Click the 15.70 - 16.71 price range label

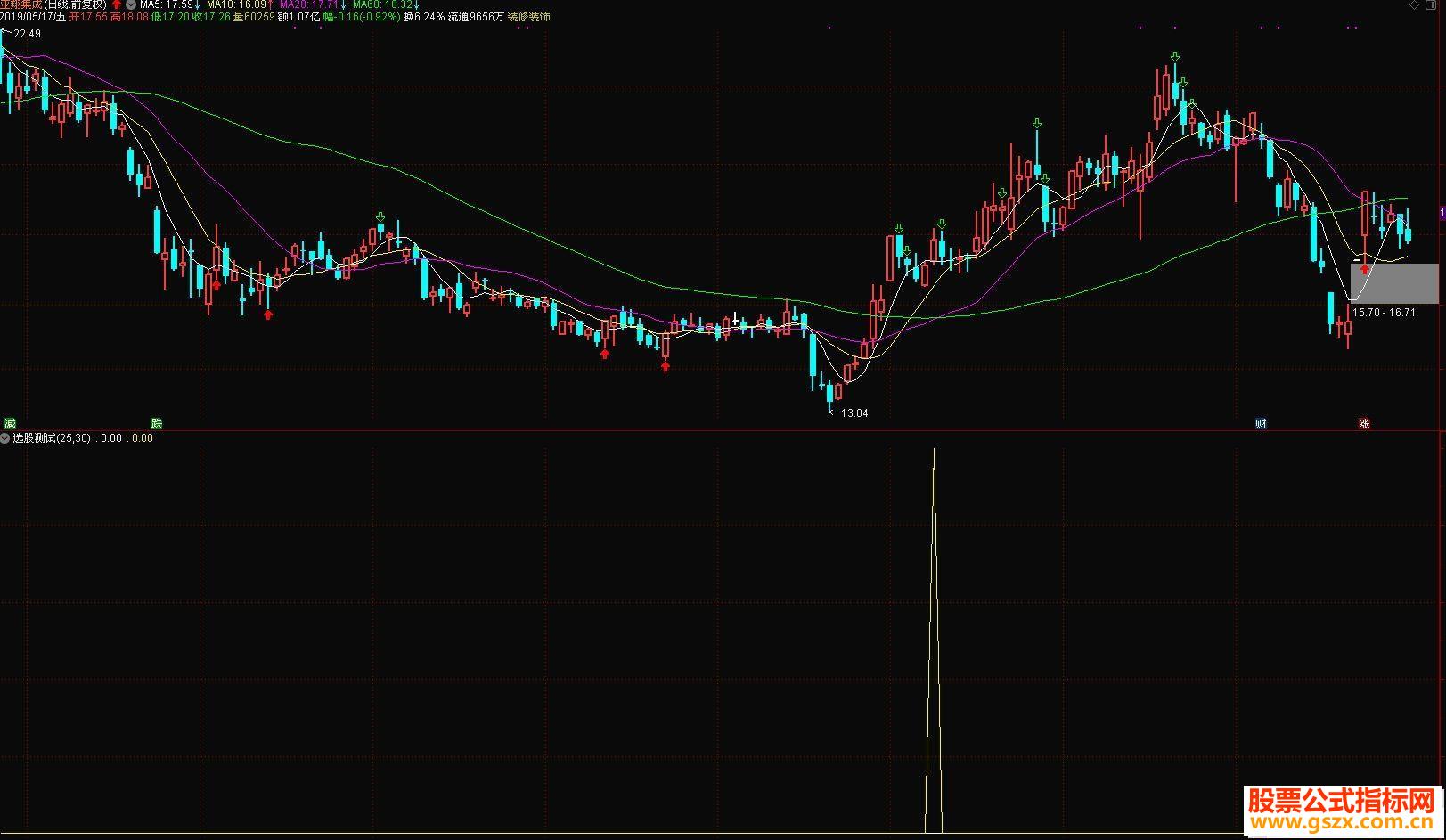(1384, 313)
